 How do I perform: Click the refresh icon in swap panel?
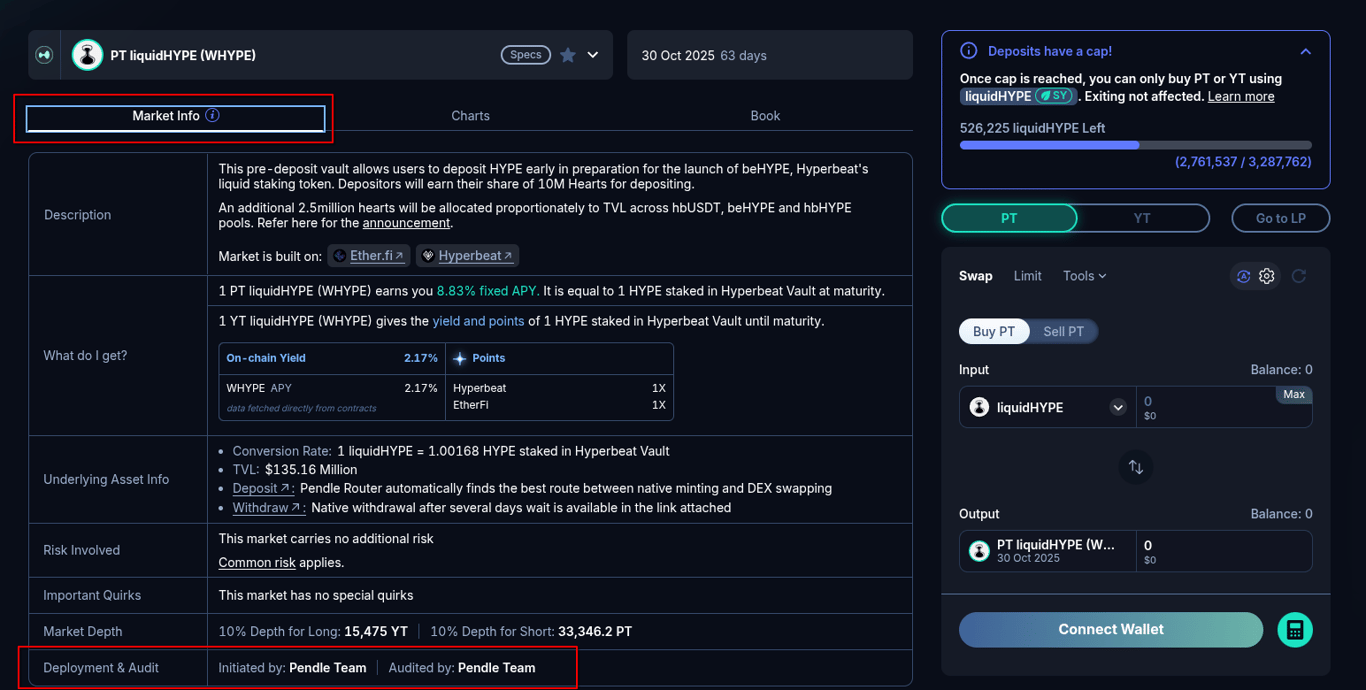1299,276
